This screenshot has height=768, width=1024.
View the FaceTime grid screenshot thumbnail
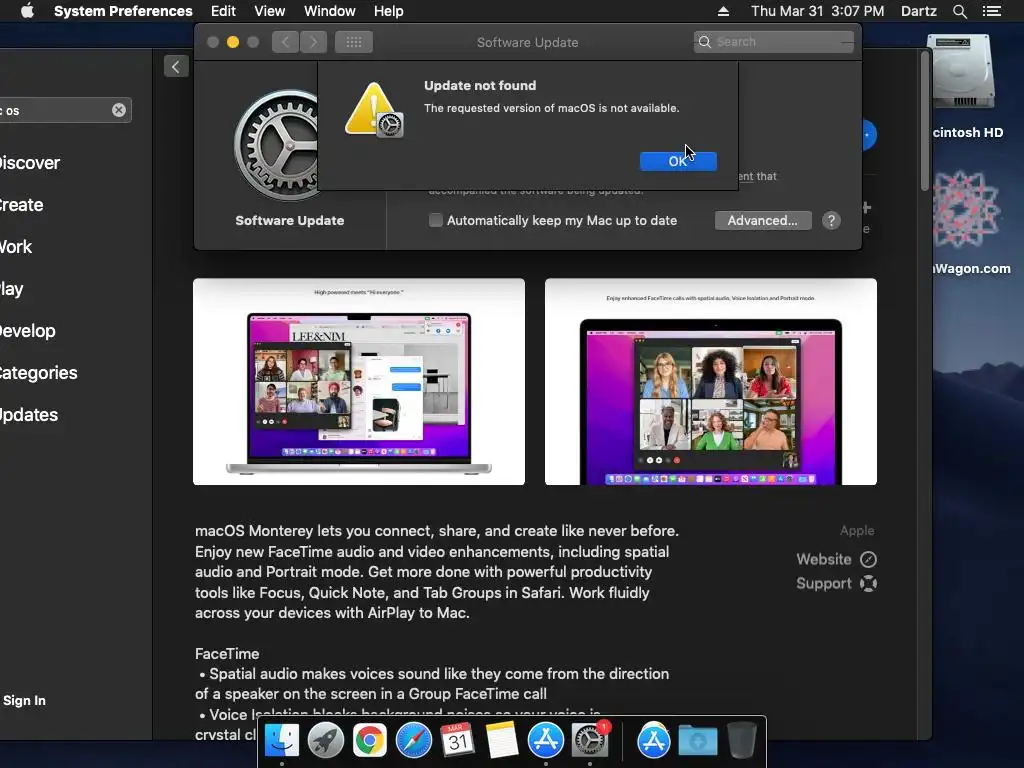pos(711,382)
